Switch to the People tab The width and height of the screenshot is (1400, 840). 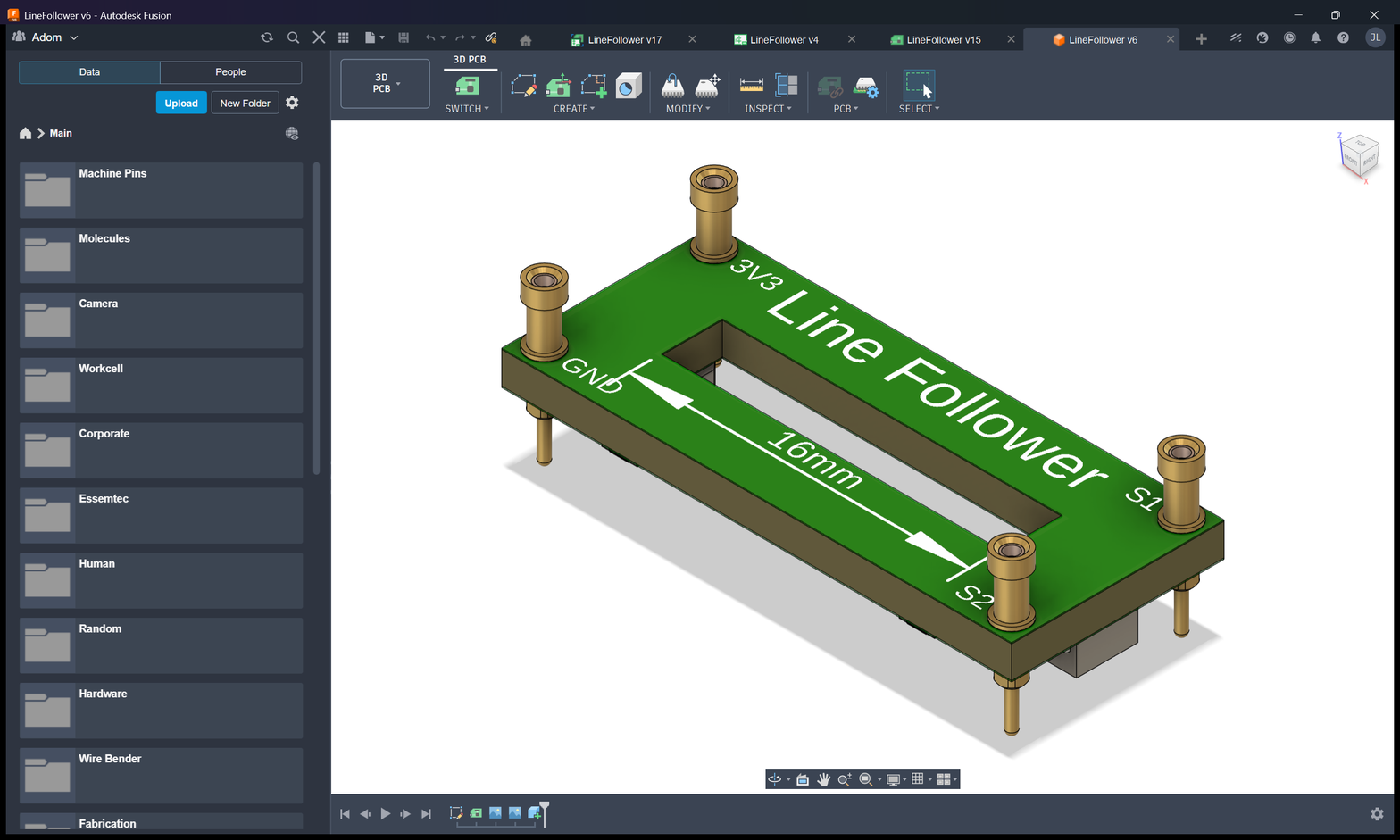[230, 72]
